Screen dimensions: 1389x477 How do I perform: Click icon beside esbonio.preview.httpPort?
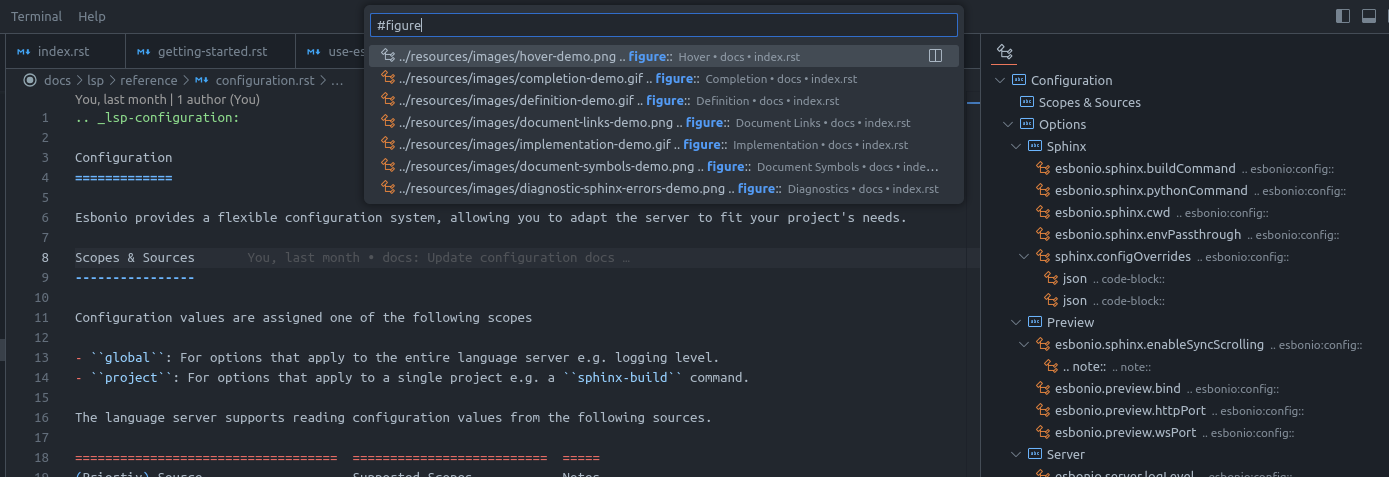tap(1044, 410)
